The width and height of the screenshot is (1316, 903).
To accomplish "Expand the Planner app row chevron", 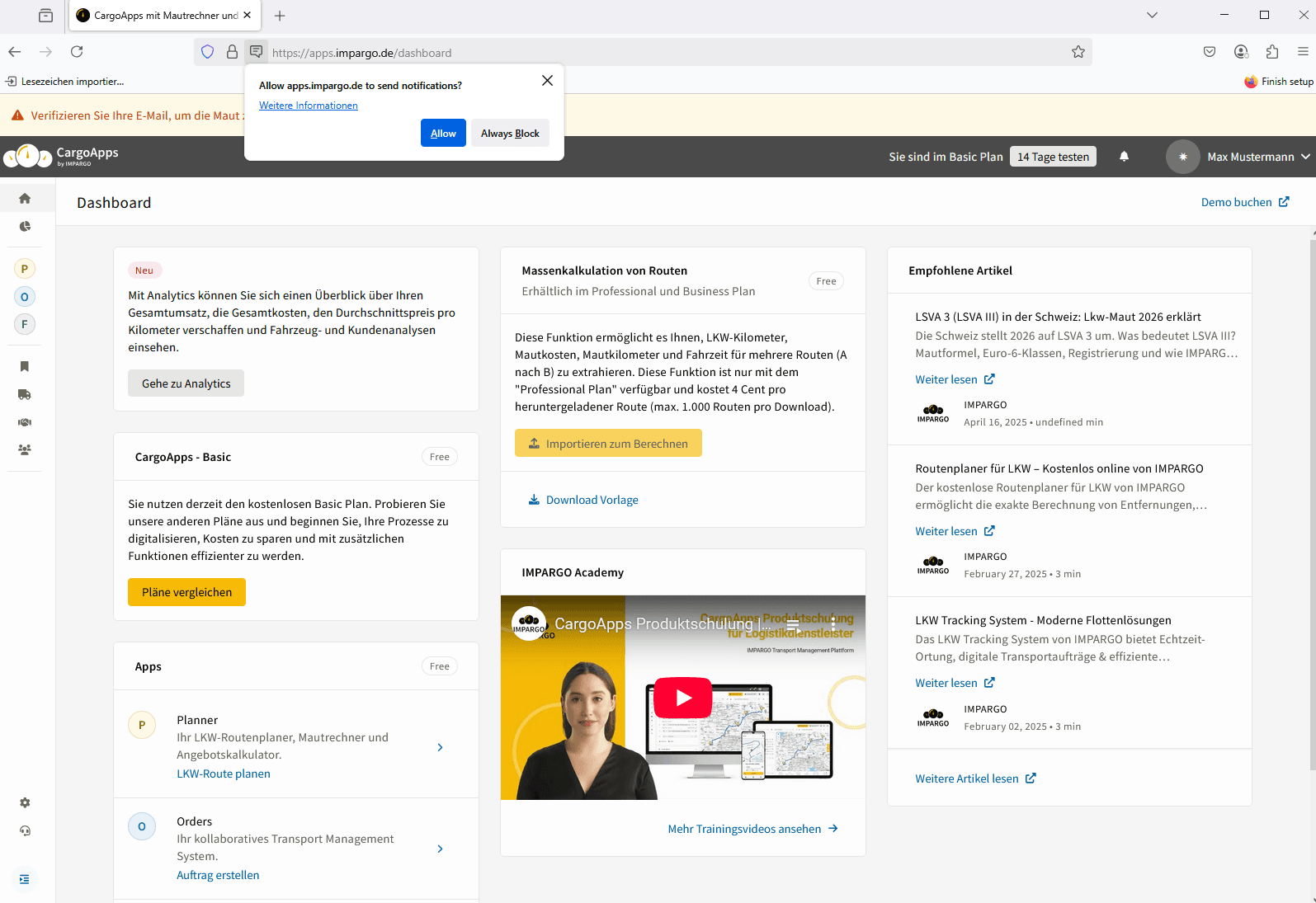I will point(440,747).
